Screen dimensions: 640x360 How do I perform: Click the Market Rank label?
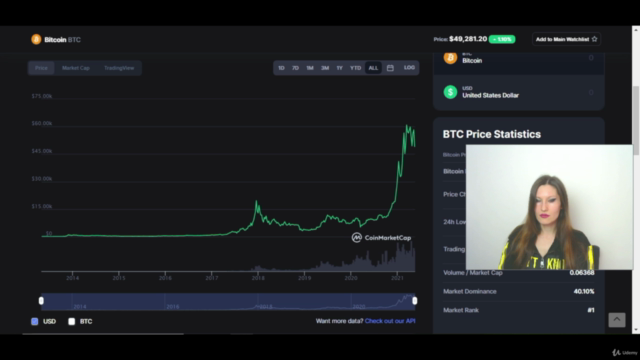pos(461,310)
